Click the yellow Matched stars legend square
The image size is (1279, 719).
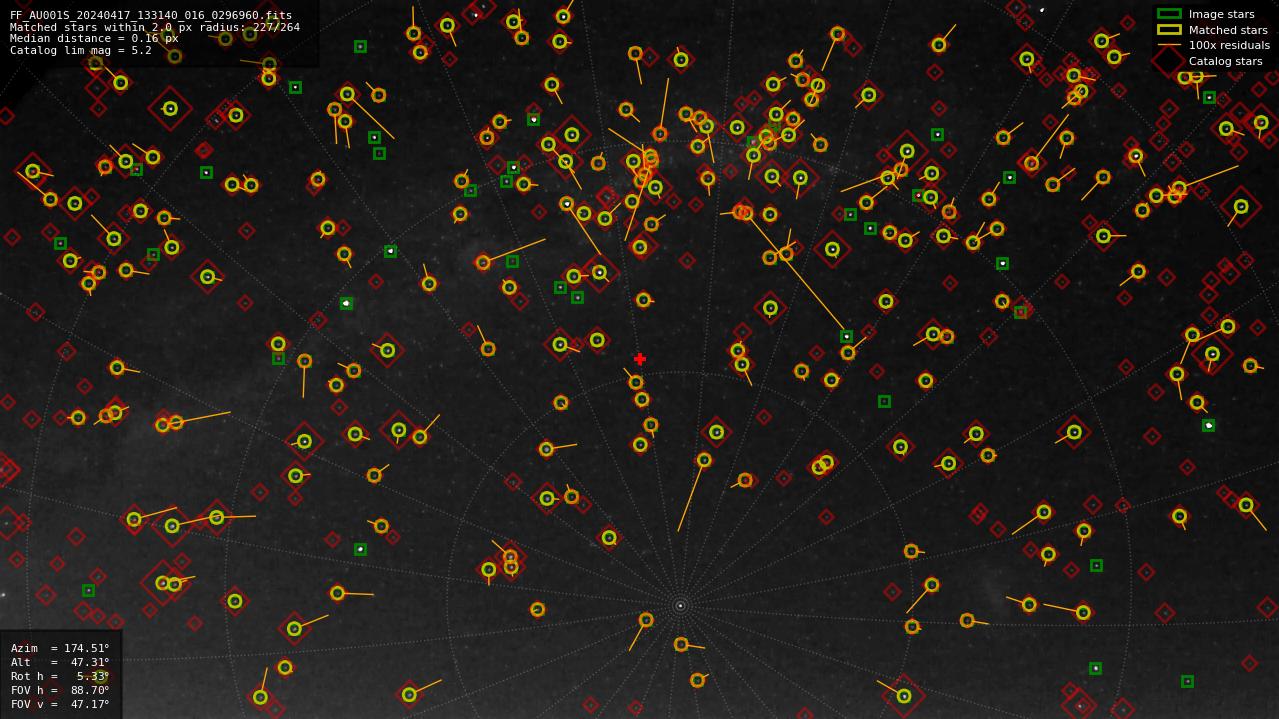tap(1169, 30)
